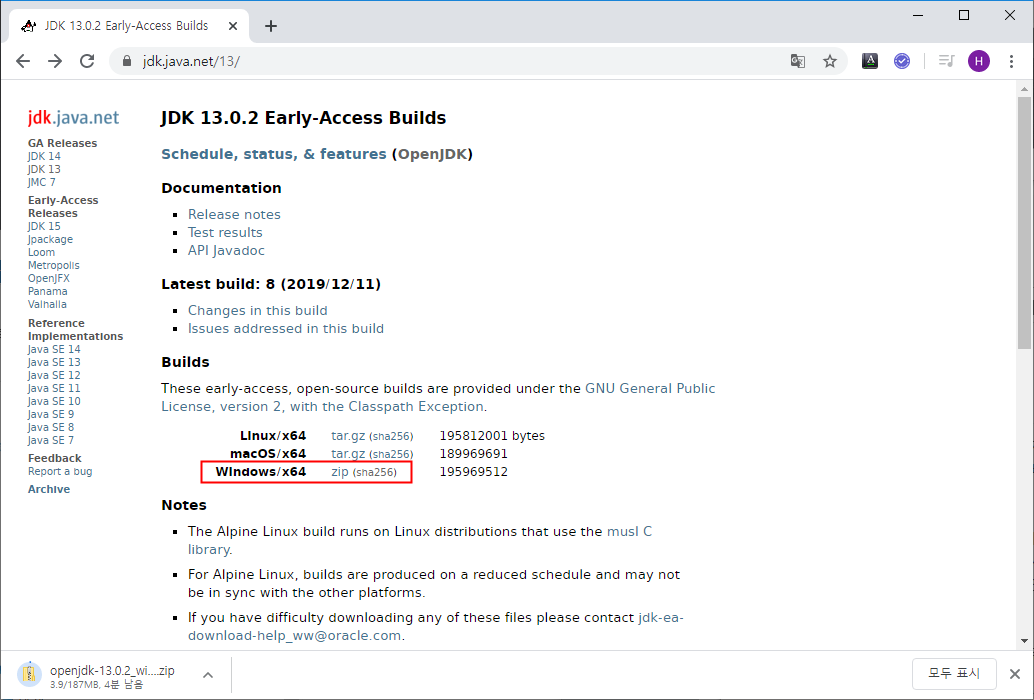The image size is (1034, 700).
Task: Open the Valhalla sidebar link
Action: [x=47, y=305]
